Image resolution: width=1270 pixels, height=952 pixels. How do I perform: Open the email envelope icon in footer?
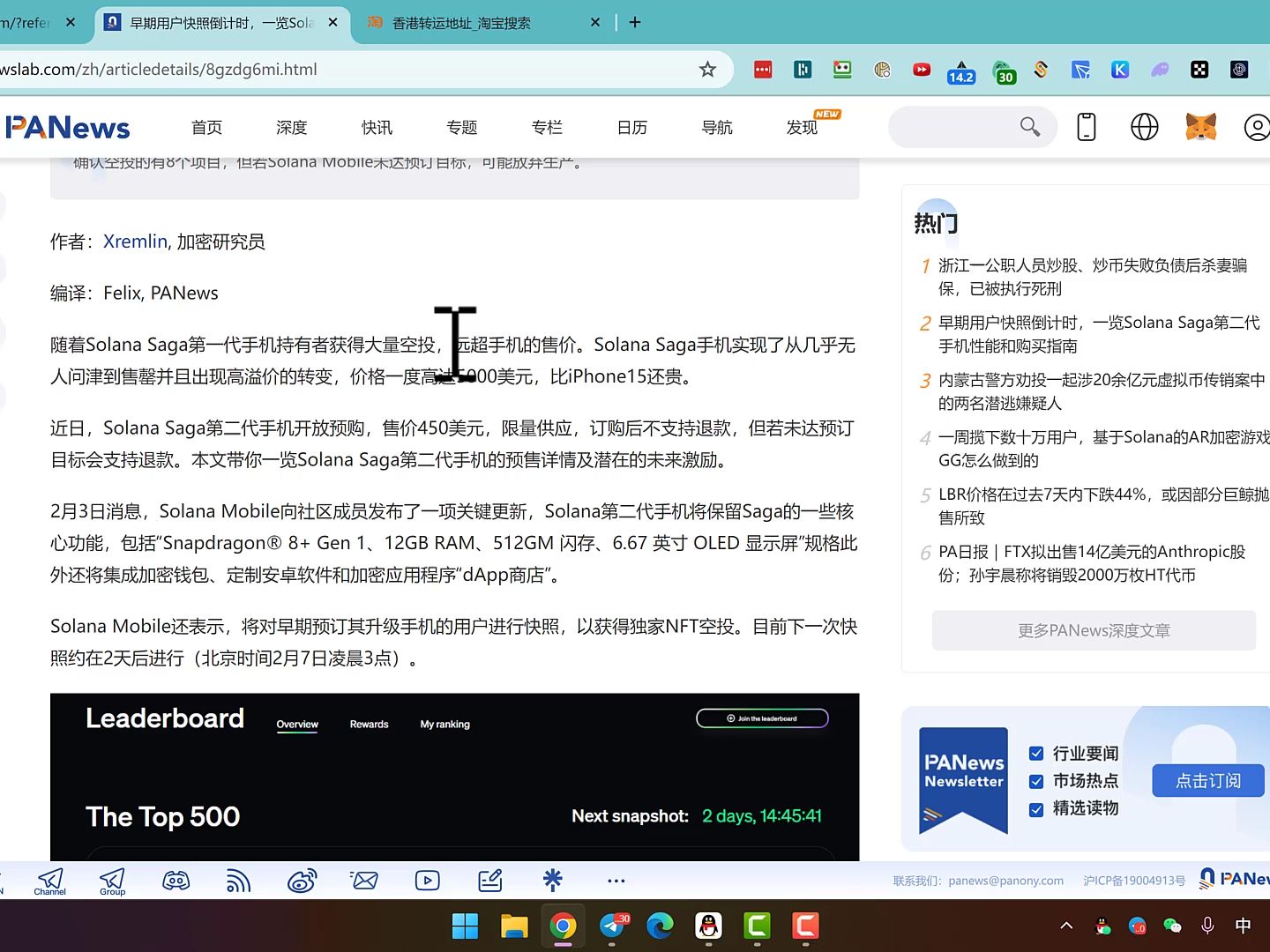click(x=364, y=880)
